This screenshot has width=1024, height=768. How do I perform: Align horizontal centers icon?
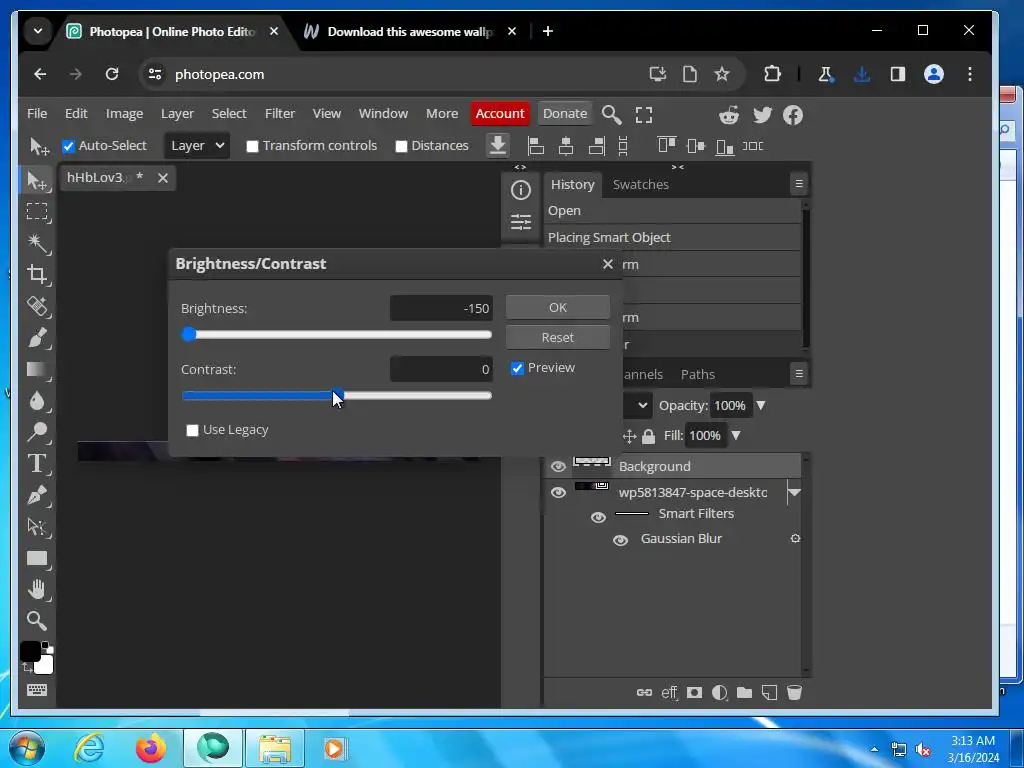coord(566,146)
